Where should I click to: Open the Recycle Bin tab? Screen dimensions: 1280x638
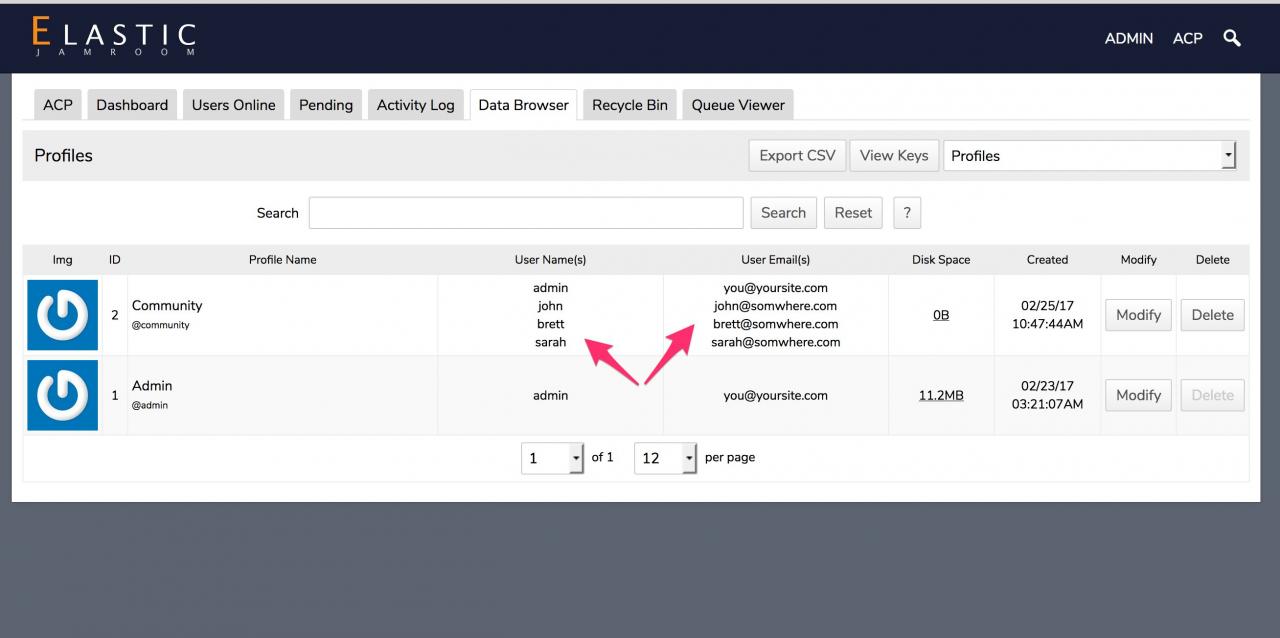point(630,105)
